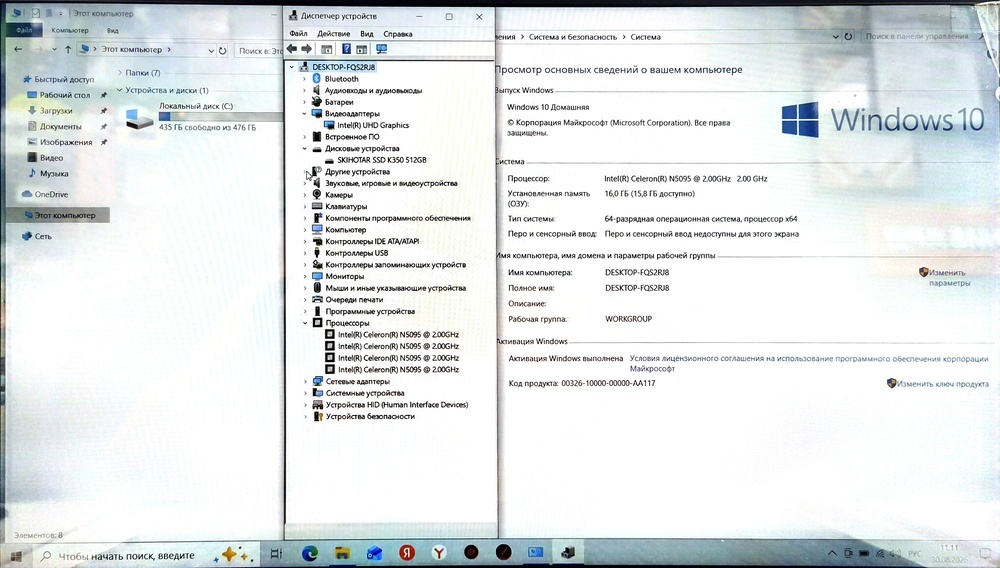The height and width of the screenshot is (568, 1000).
Task: Select the Устройства безопасности icon
Action: pyautogui.click(x=318, y=416)
